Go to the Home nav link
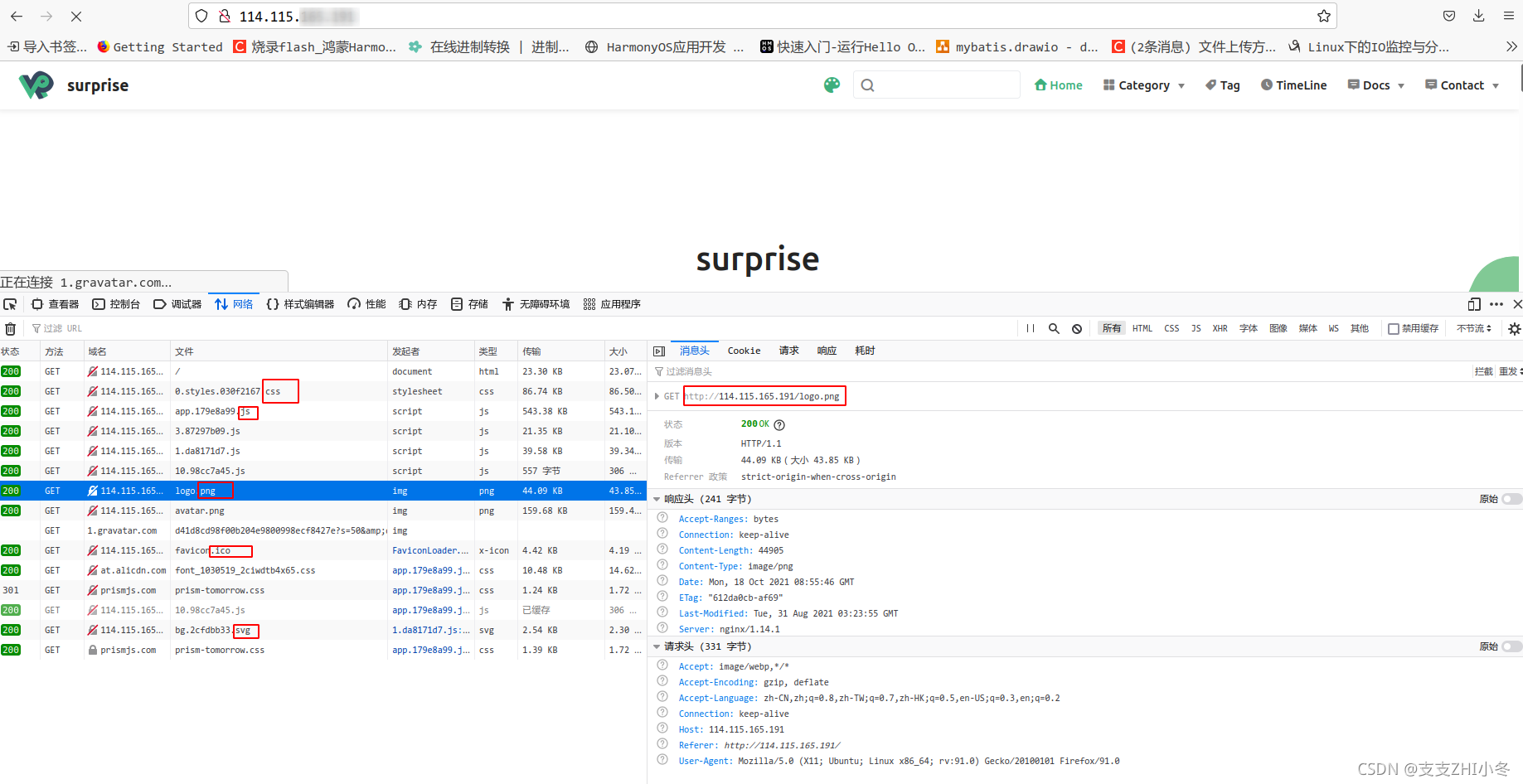 [x=1058, y=85]
